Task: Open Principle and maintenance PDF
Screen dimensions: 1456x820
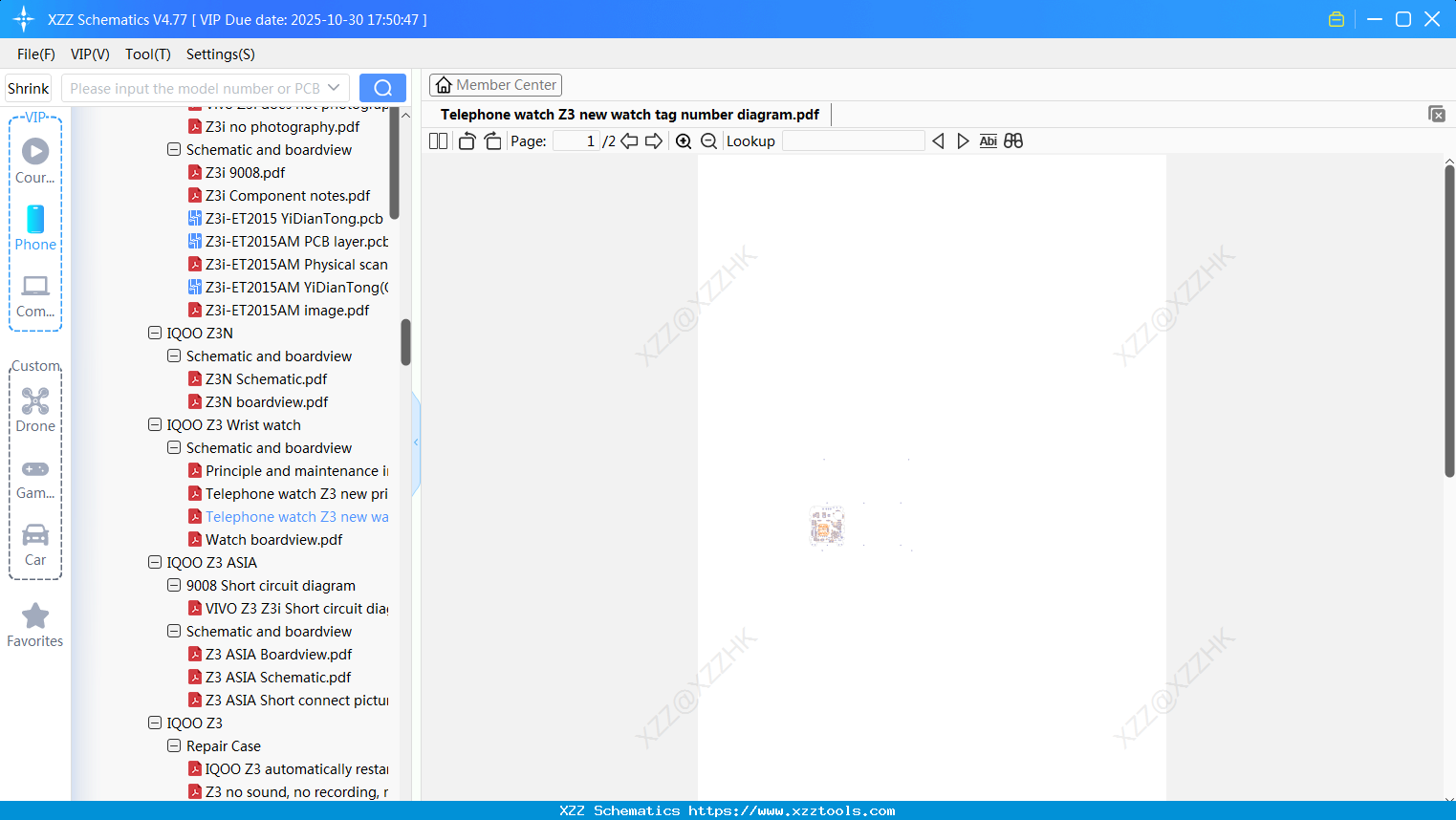Action: click(x=288, y=471)
